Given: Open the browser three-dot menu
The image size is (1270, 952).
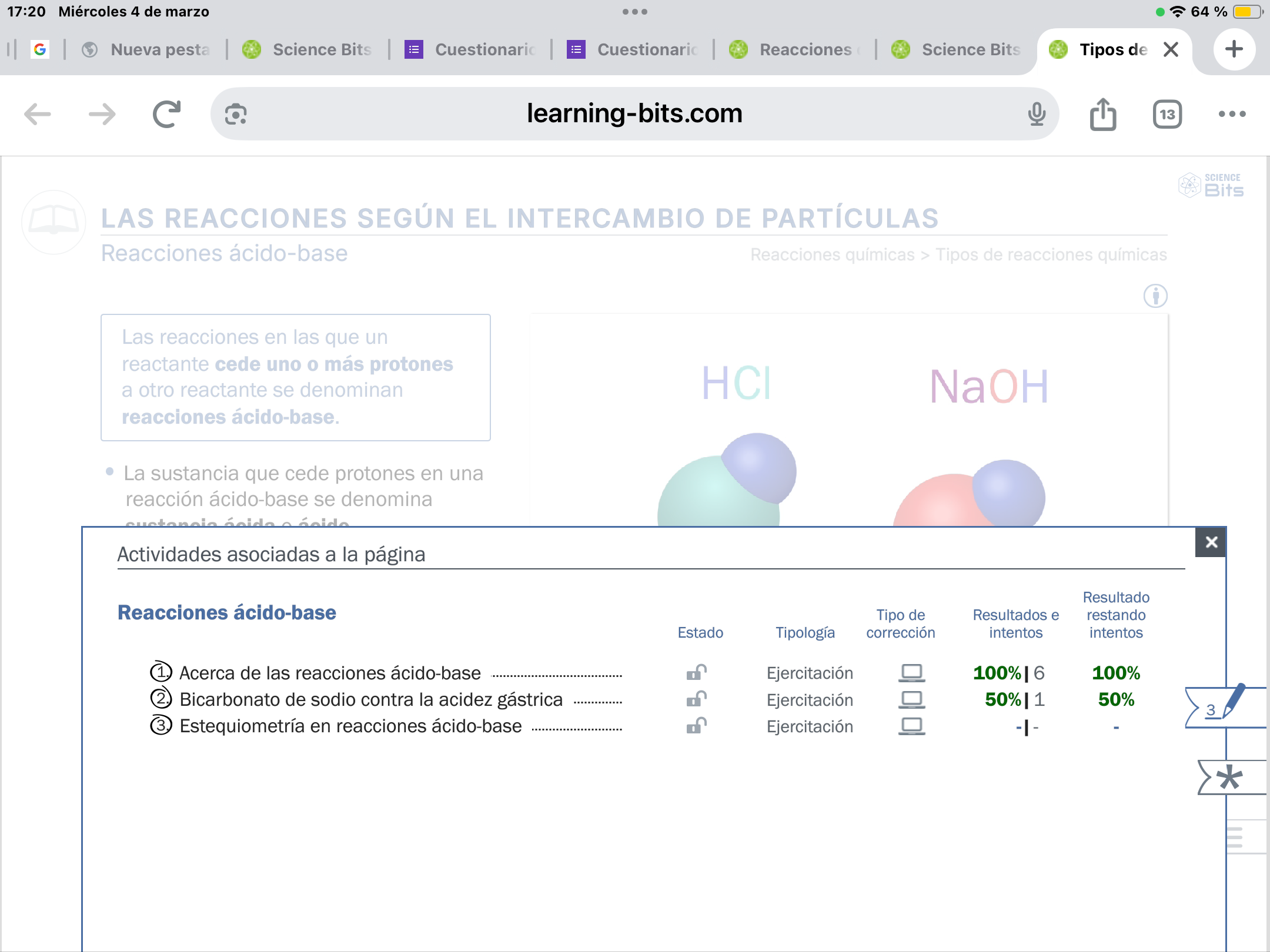Looking at the screenshot, I should (x=1232, y=114).
